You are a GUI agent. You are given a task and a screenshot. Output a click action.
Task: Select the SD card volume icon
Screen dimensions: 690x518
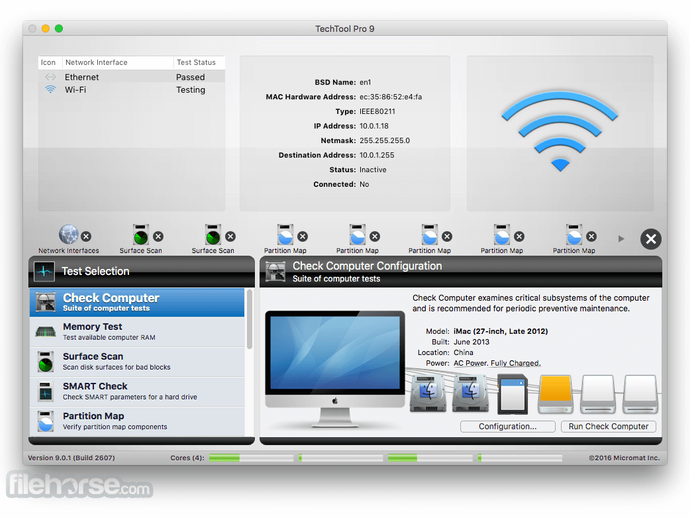pyautogui.click(x=513, y=394)
